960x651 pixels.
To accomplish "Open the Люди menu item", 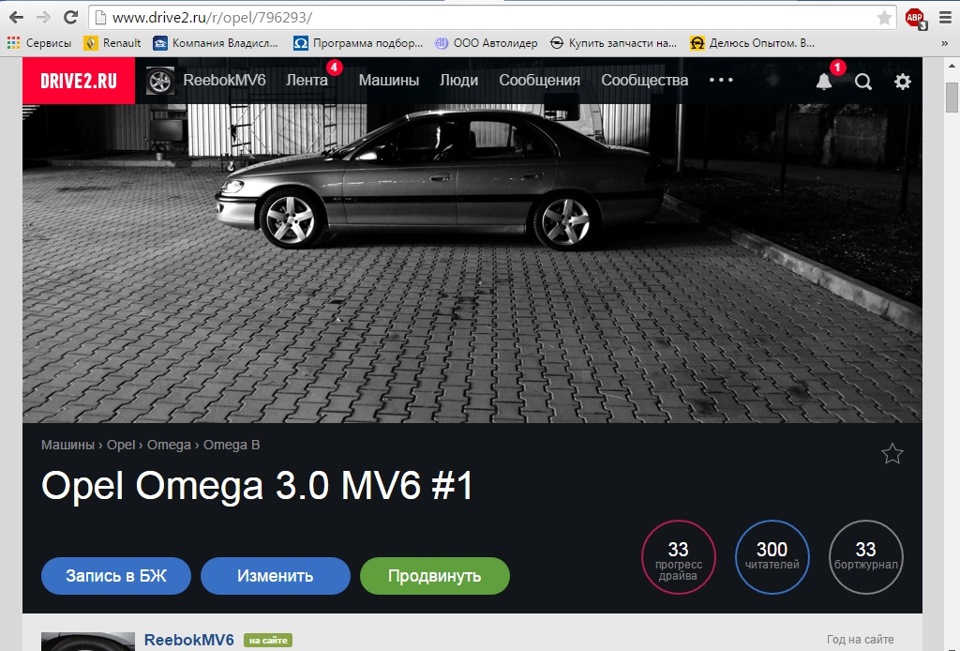I will (459, 80).
